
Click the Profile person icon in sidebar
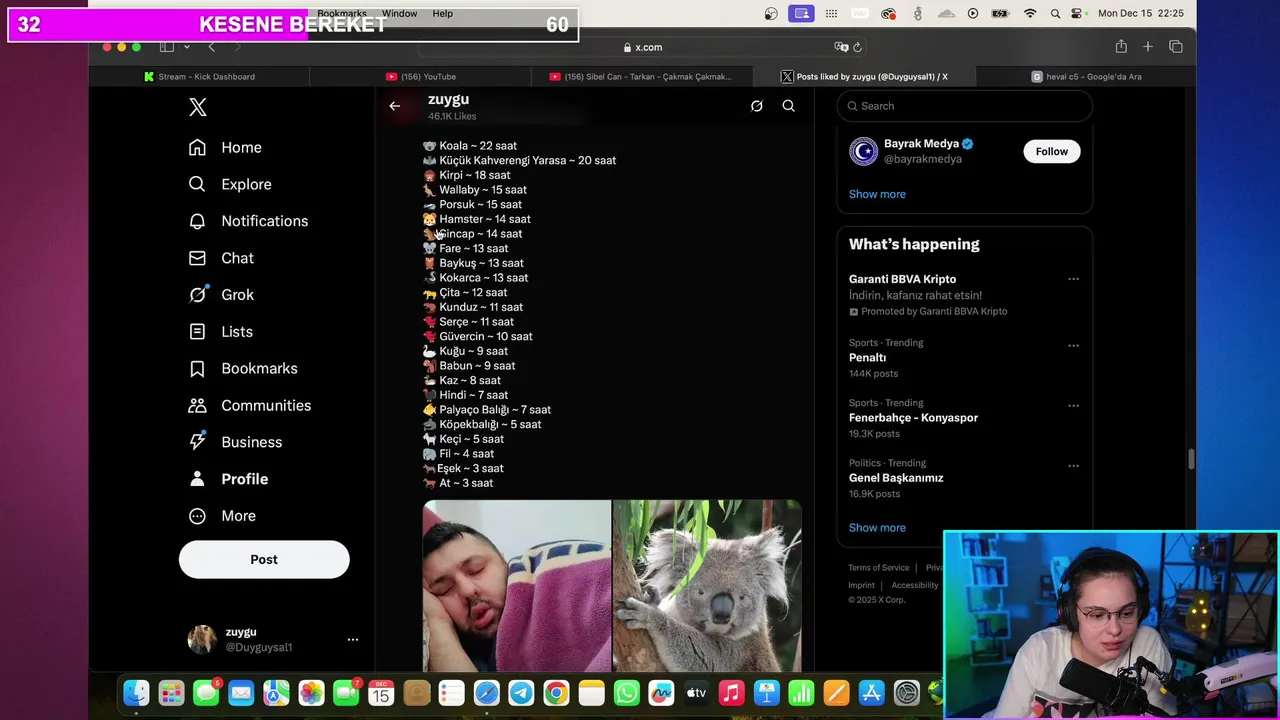coord(198,479)
